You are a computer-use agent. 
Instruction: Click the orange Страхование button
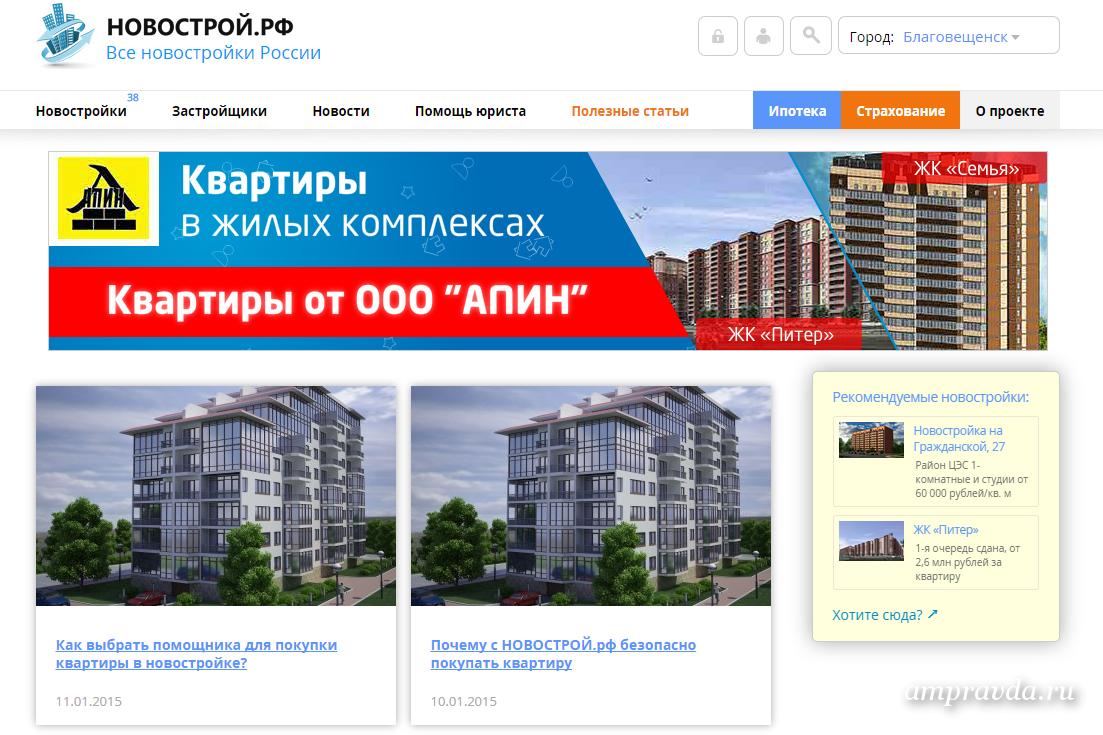900,111
